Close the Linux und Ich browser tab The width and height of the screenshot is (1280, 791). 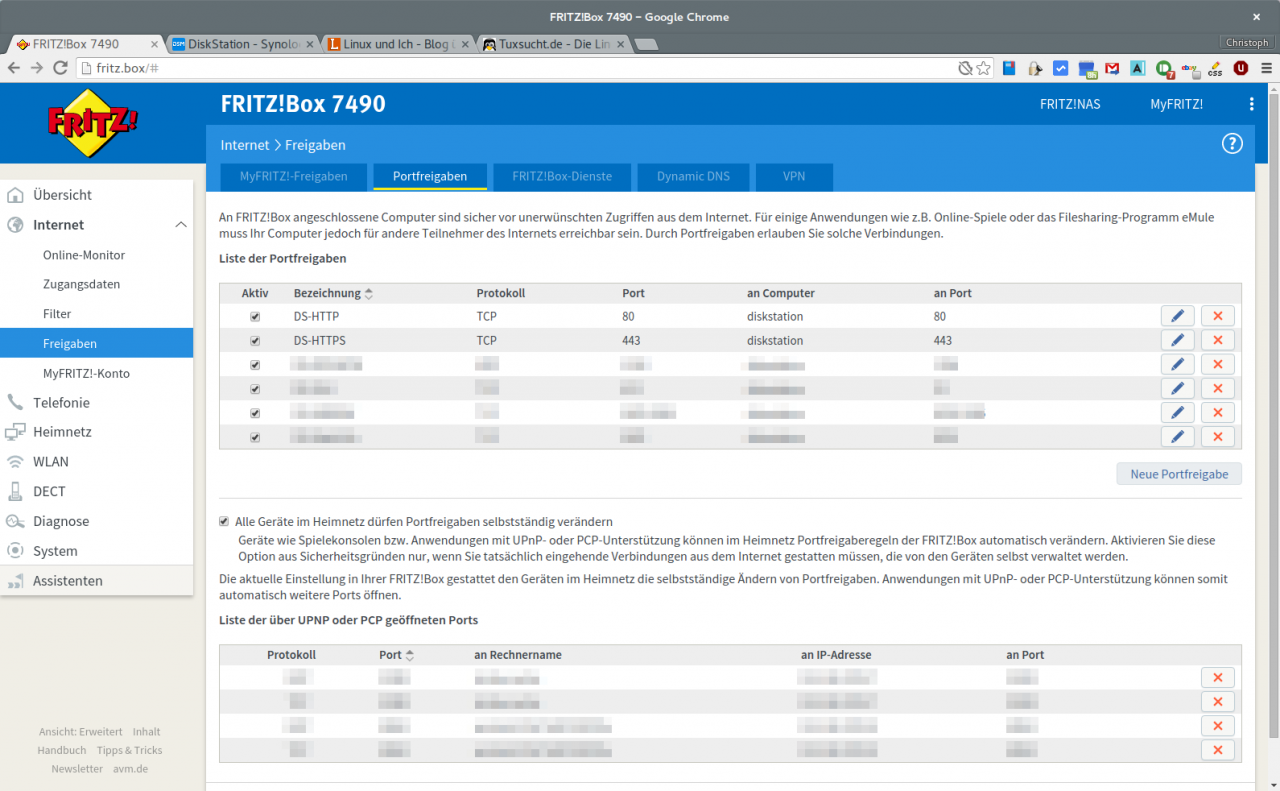(464, 45)
